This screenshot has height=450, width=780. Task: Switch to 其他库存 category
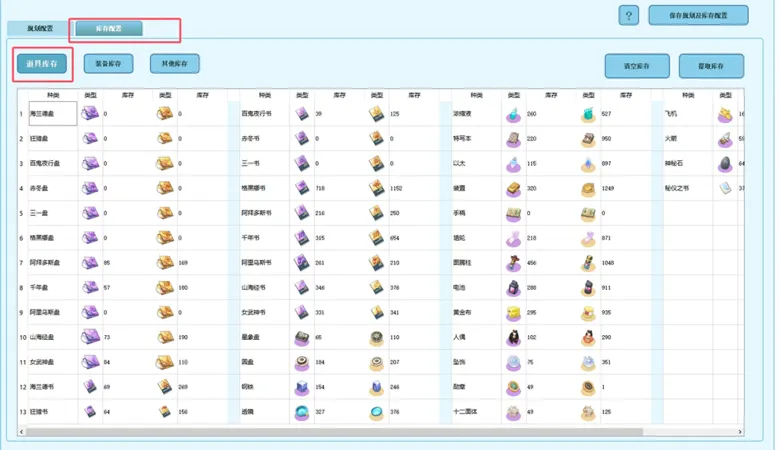point(175,64)
